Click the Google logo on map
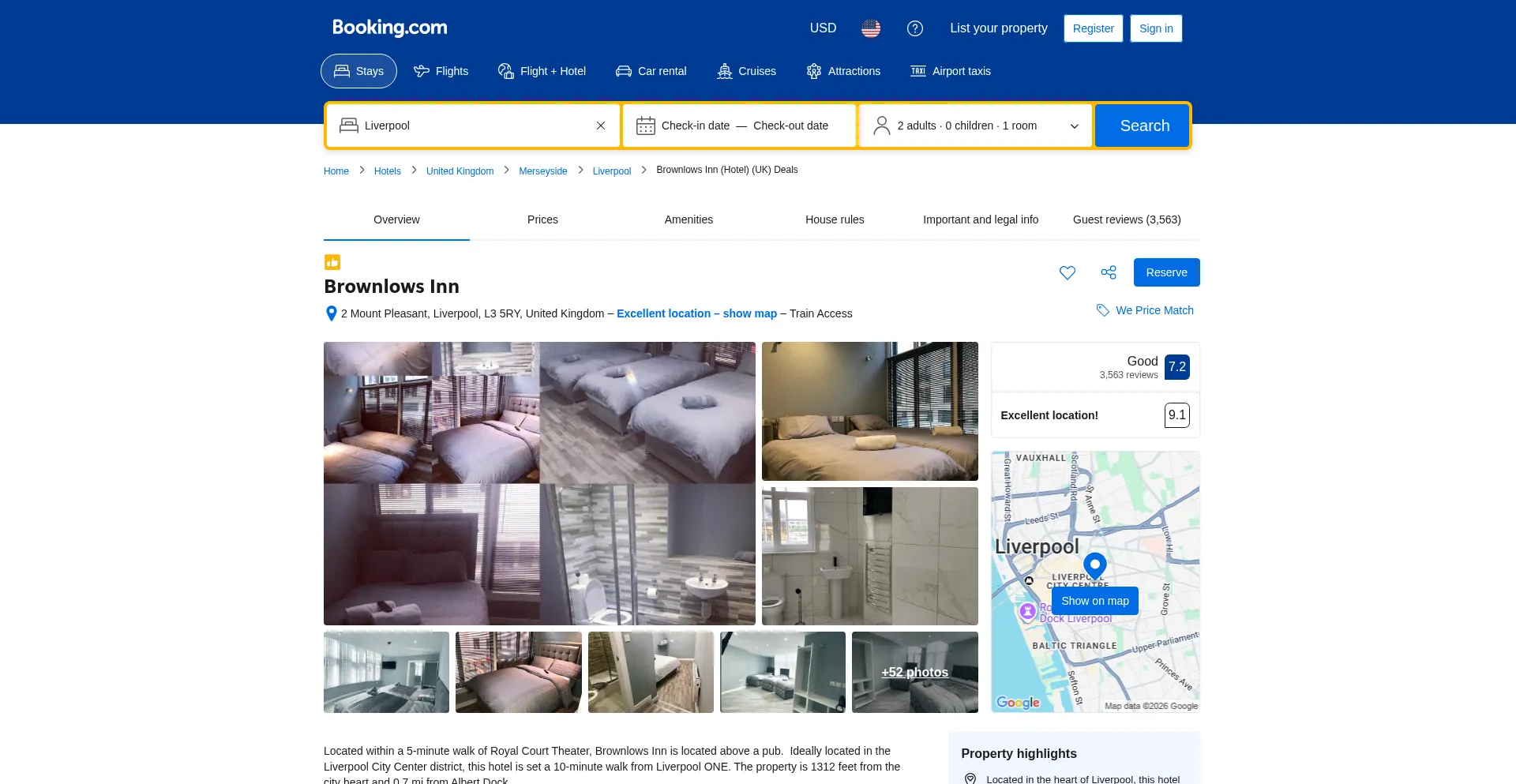This screenshot has height=784, width=1516. (1018, 702)
